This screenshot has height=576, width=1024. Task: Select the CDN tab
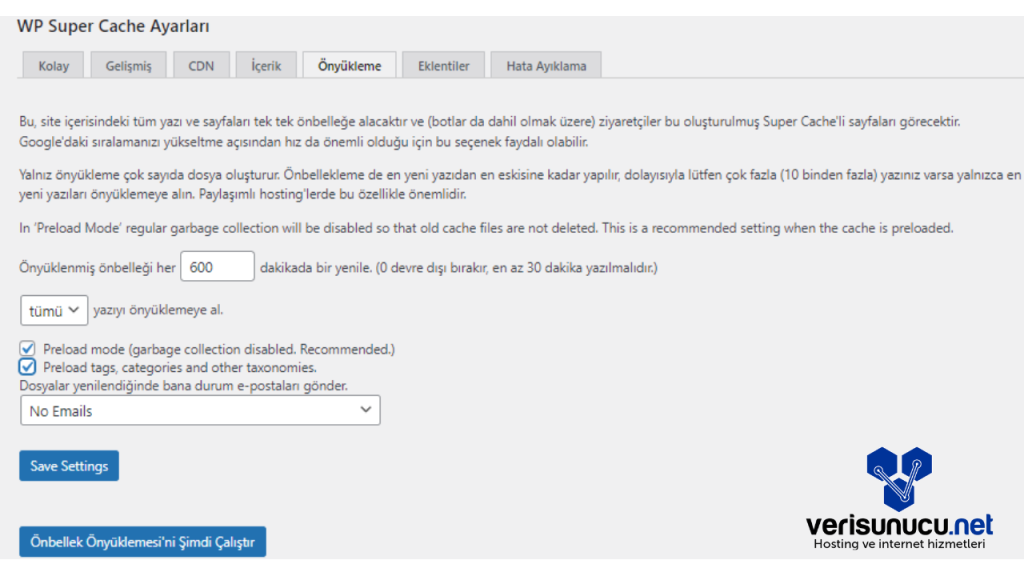pyautogui.click(x=201, y=66)
